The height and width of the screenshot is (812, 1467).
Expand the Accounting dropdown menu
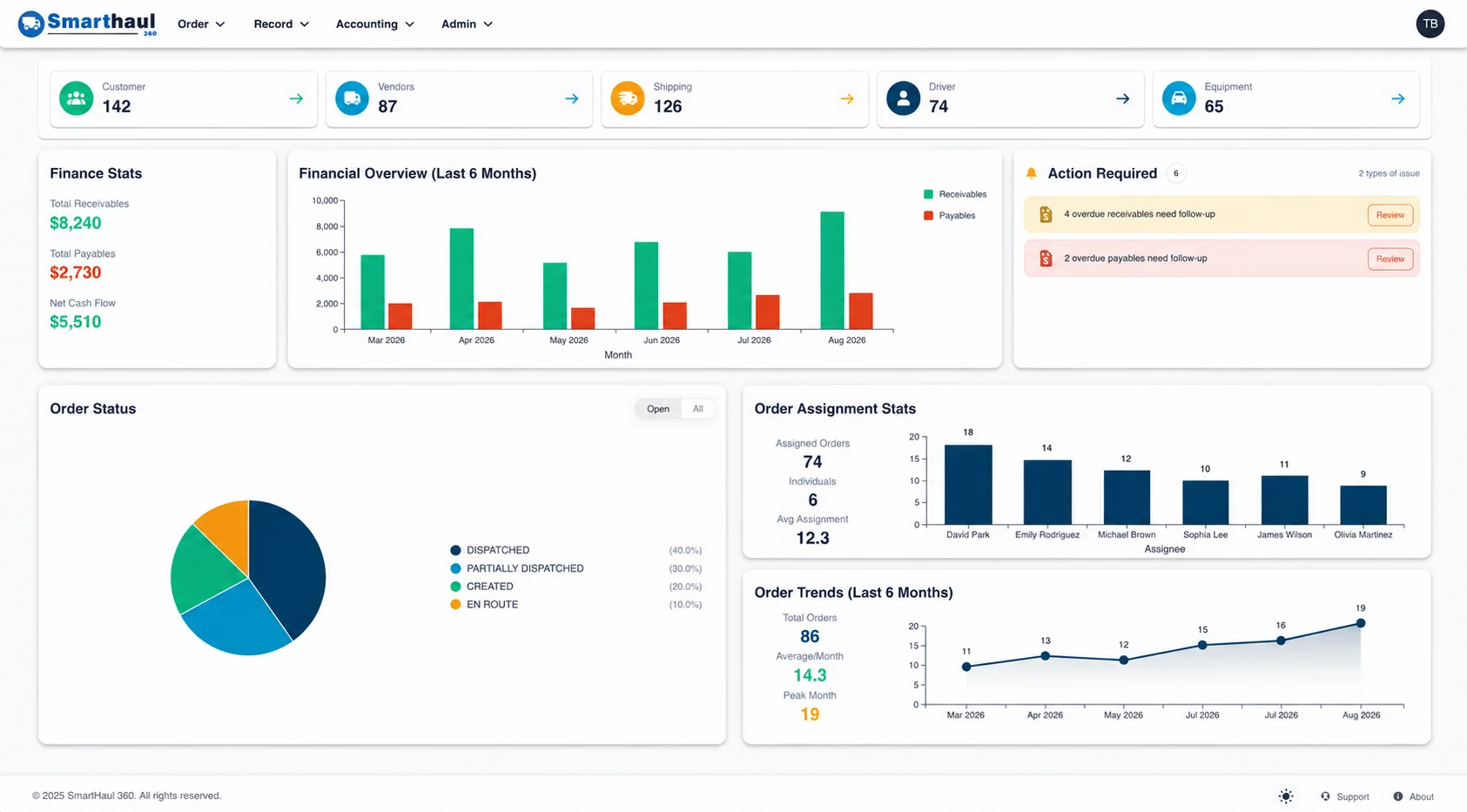click(x=375, y=24)
